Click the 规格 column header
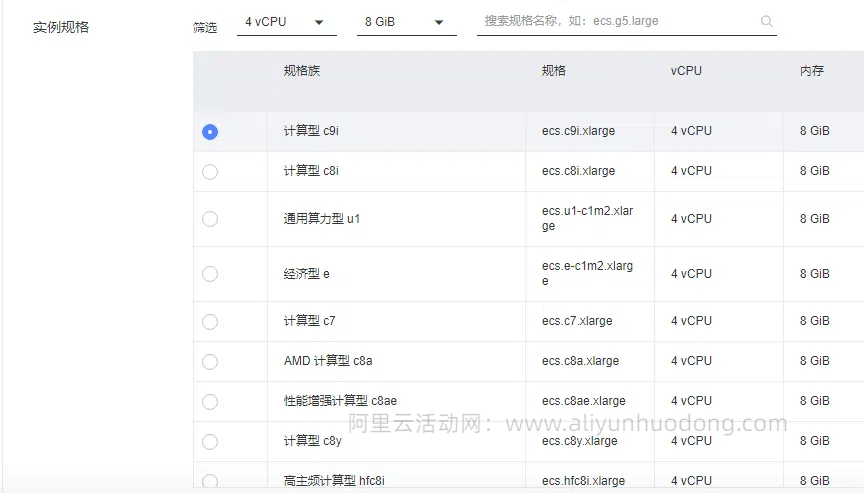This screenshot has height=493, width=864. [554, 71]
